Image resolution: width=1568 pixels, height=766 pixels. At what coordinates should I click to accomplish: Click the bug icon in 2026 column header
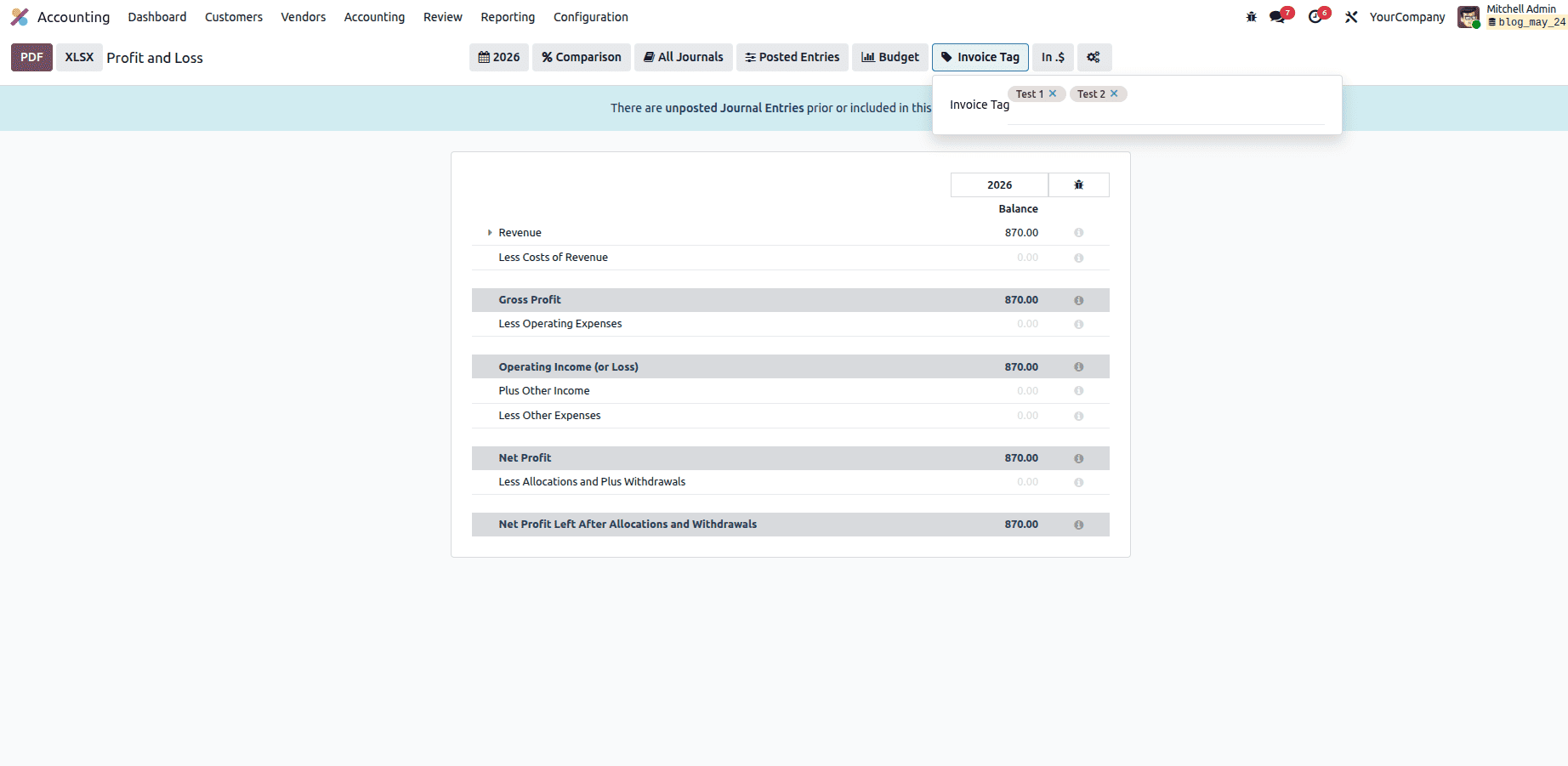pos(1078,184)
